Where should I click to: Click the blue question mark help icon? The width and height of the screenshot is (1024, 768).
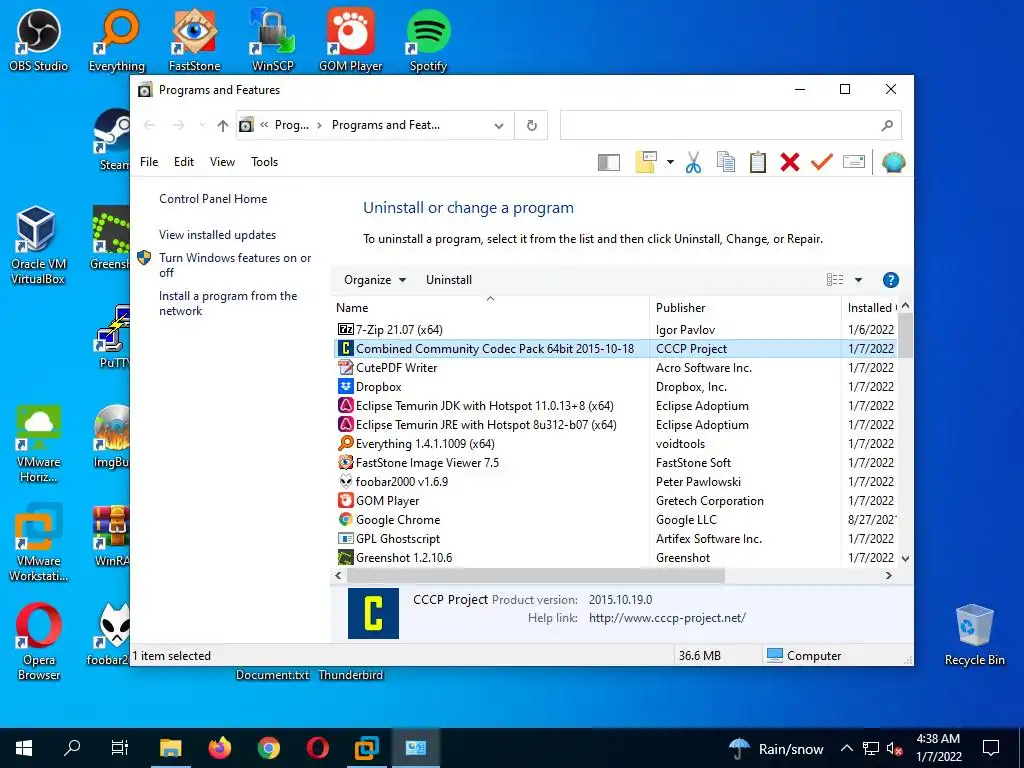pos(890,280)
